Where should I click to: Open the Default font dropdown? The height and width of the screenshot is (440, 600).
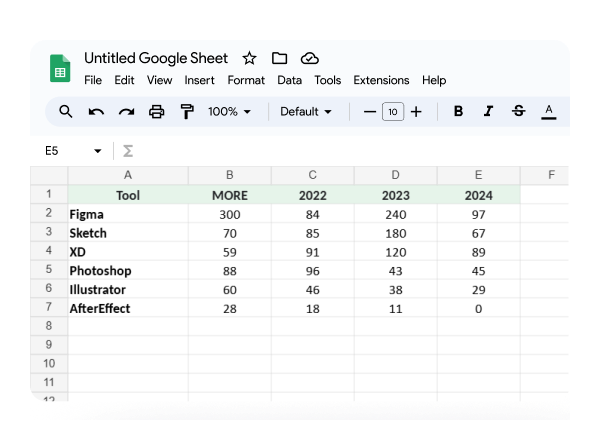[306, 112]
